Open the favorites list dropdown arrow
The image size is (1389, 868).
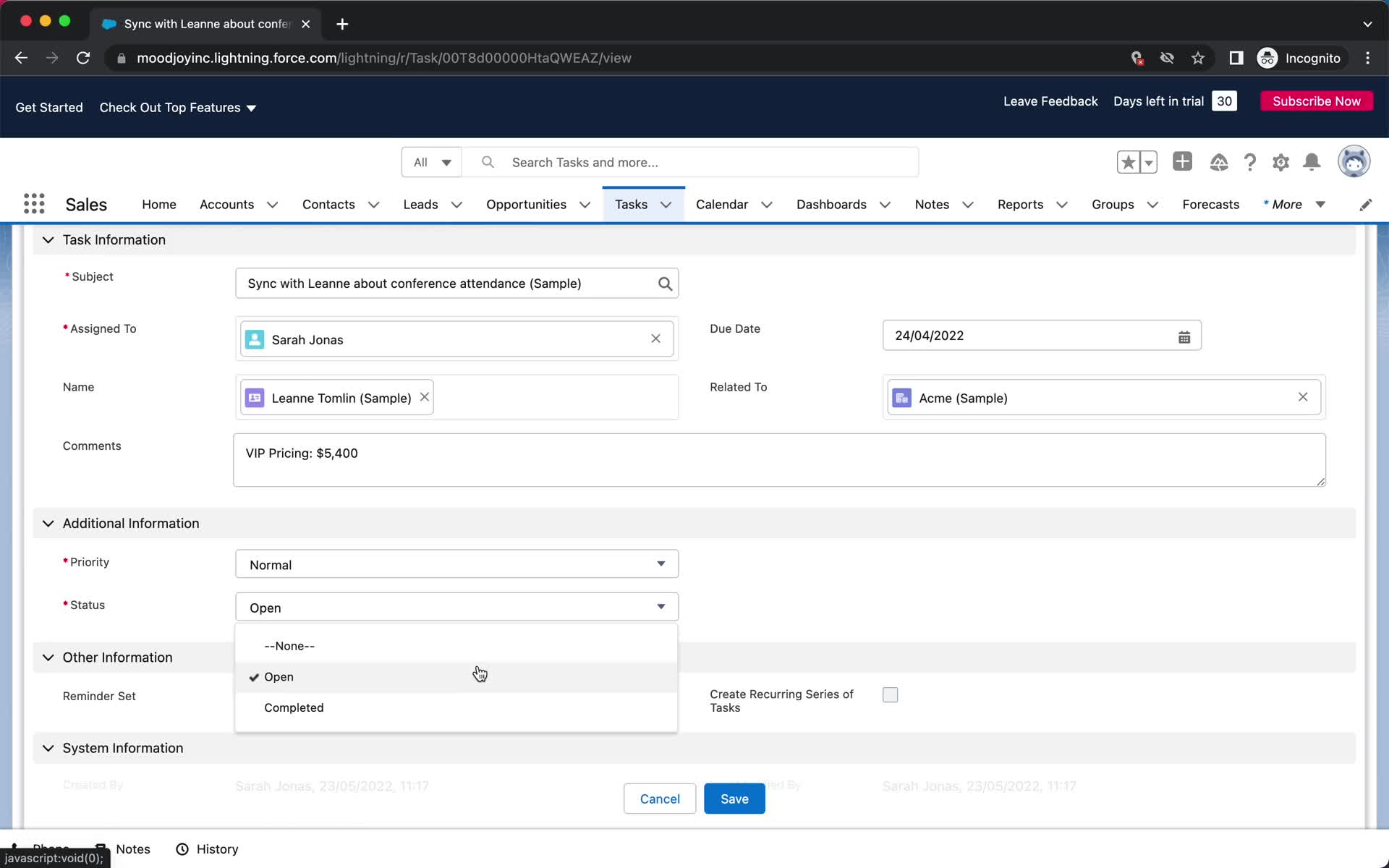coord(1149,162)
